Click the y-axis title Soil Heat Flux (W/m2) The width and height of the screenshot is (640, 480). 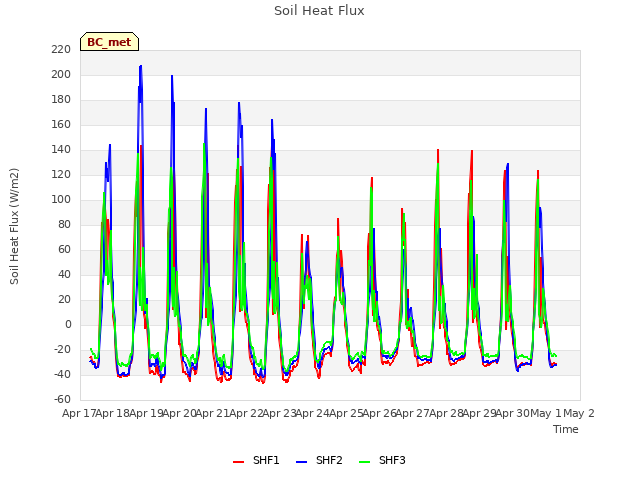coord(14,226)
